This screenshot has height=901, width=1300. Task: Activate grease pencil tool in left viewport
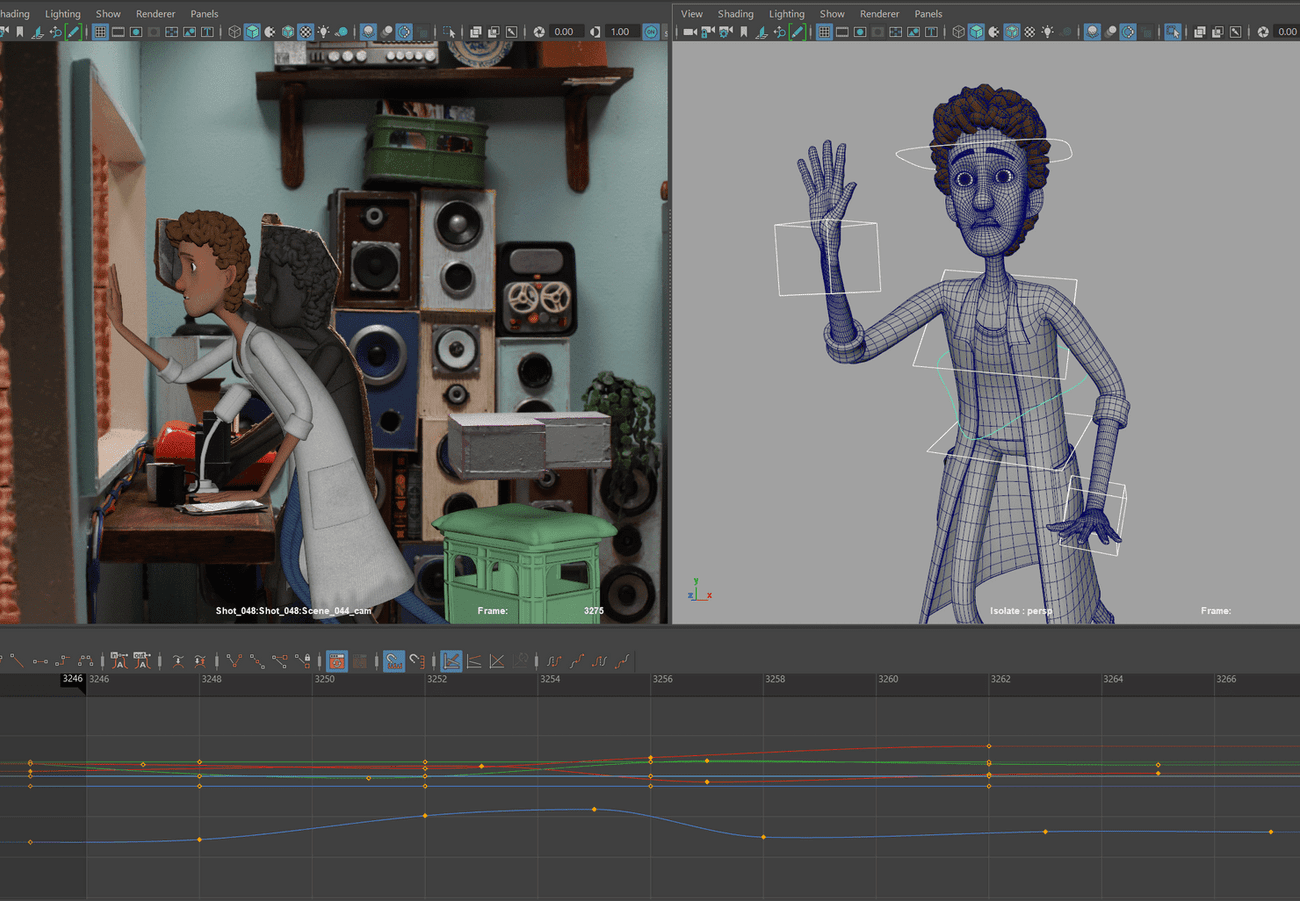pyautogui.click(x=73, y=32)
